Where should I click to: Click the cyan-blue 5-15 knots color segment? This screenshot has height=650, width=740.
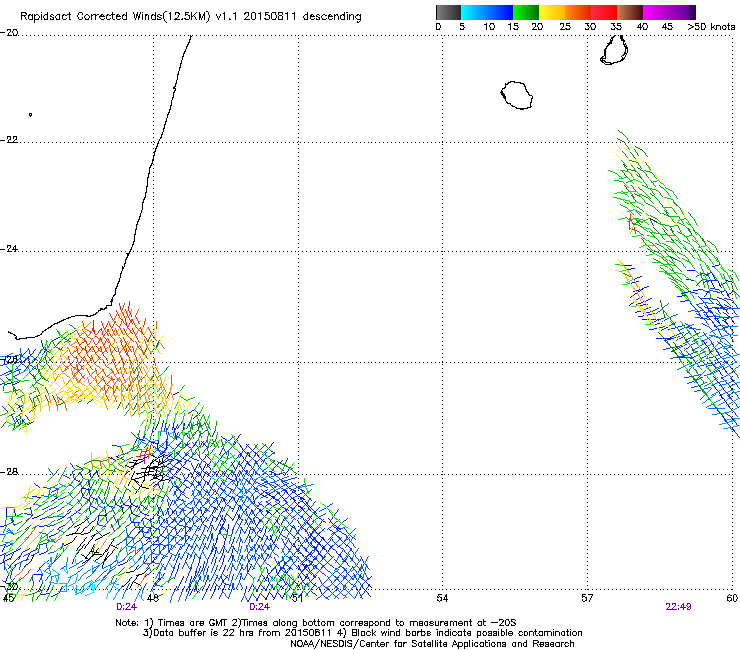coord(487,12)
